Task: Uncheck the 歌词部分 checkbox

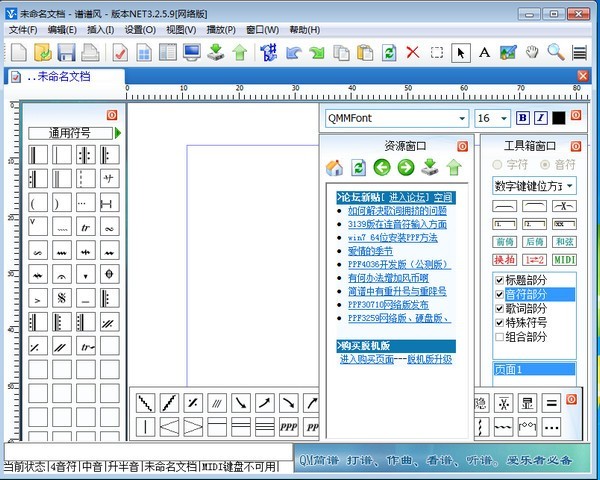Action: coord(500,309)
